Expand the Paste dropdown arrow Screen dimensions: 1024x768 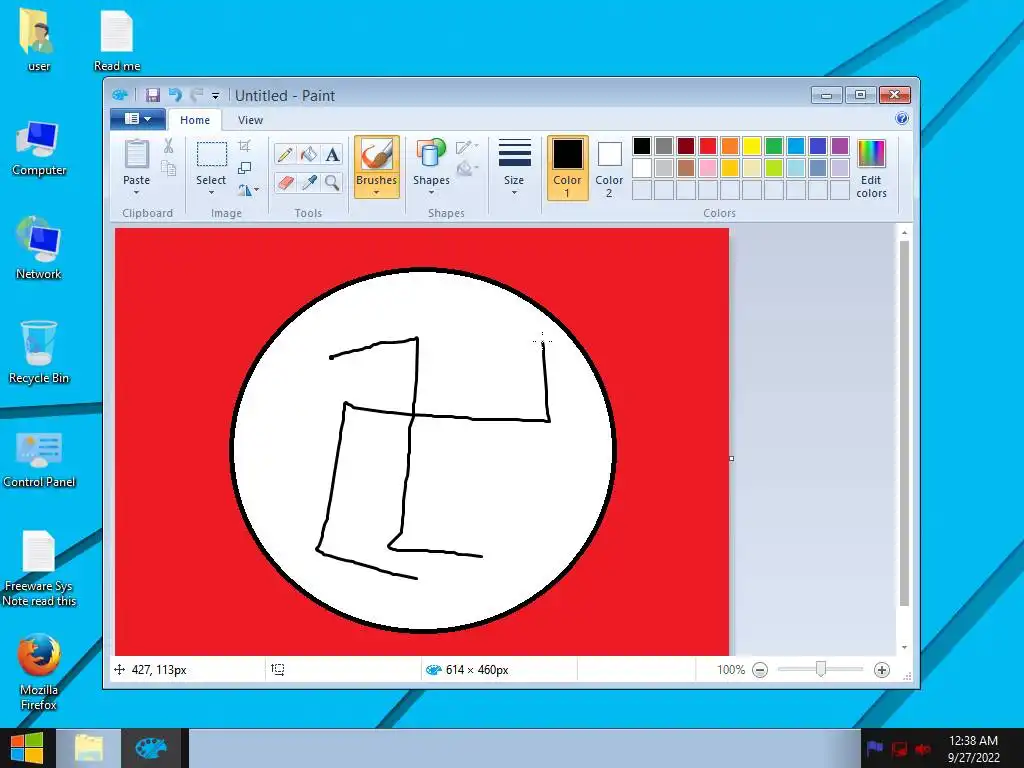coord(136,193)
